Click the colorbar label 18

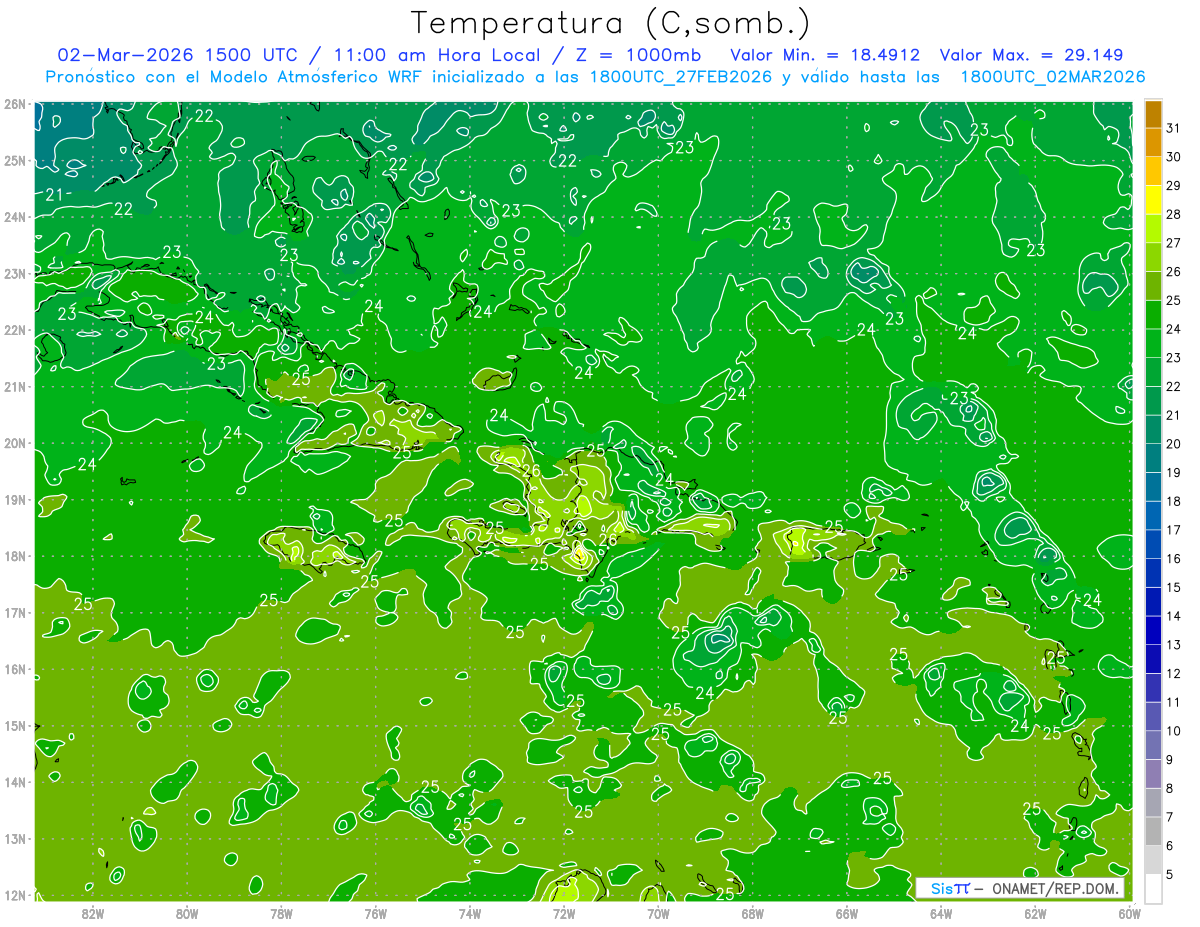click(1174, 502)
